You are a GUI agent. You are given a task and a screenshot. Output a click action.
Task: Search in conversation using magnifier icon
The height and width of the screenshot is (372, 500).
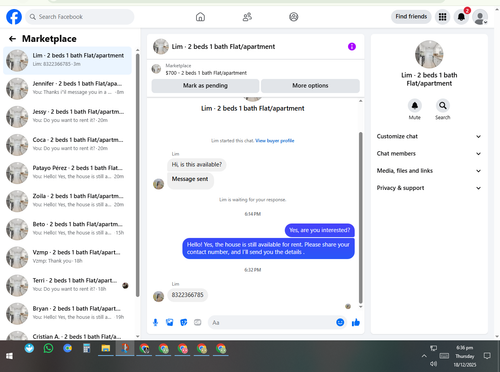443,106
